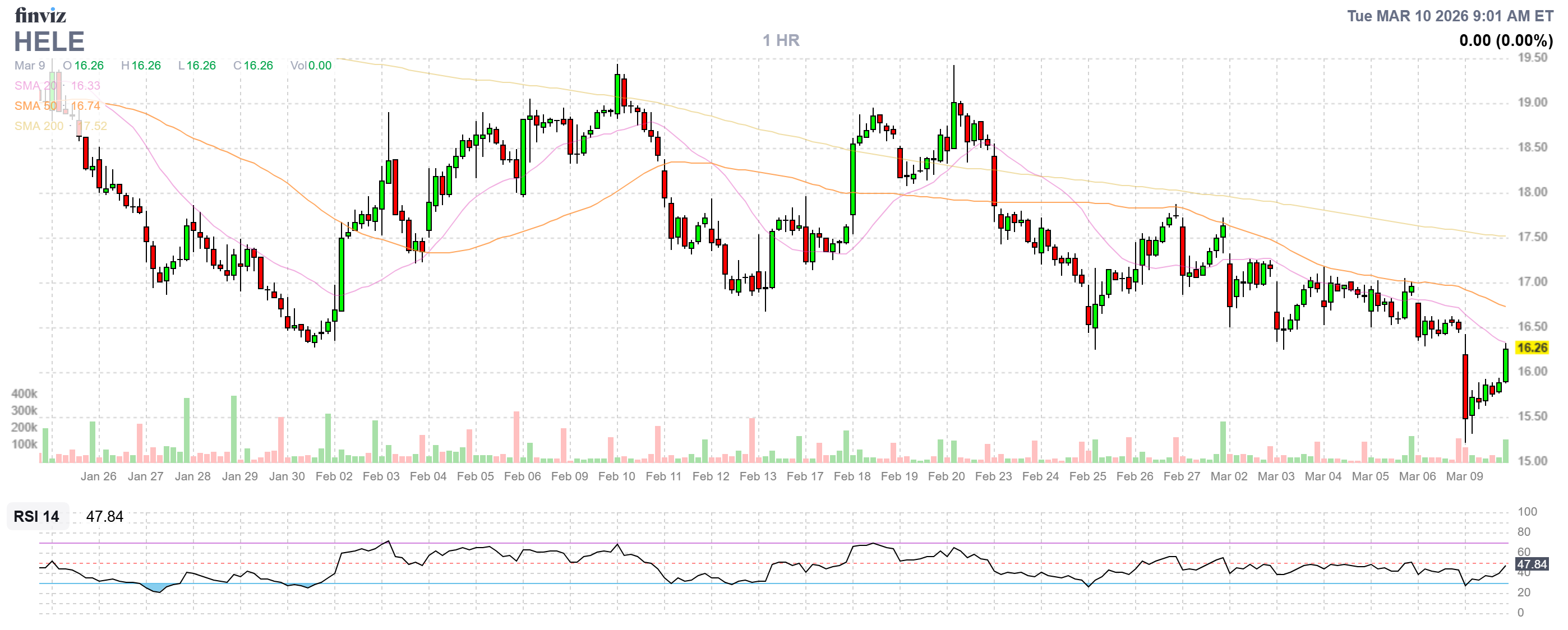Click the yellow 16.26 current price tag

(1531, 348)
